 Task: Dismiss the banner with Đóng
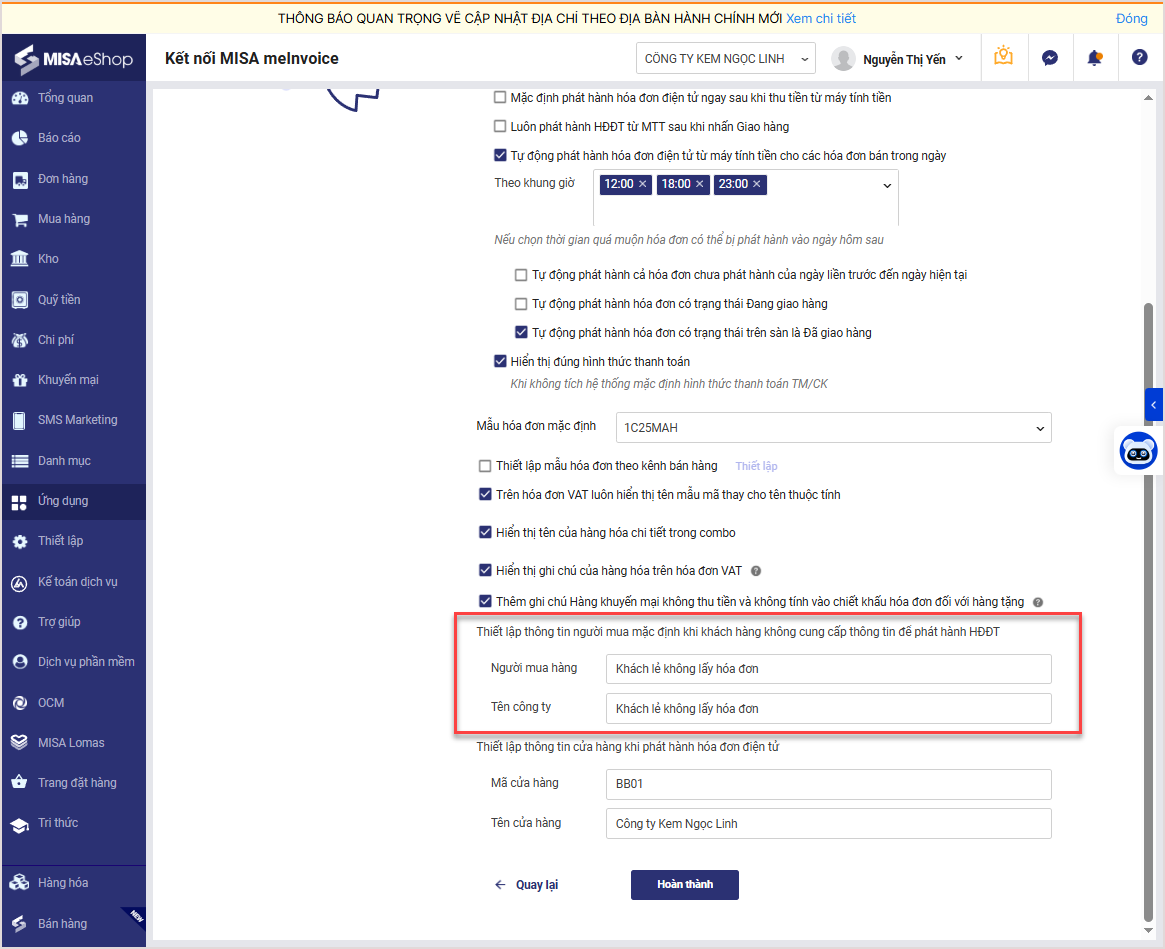(x=1131, y=19)
